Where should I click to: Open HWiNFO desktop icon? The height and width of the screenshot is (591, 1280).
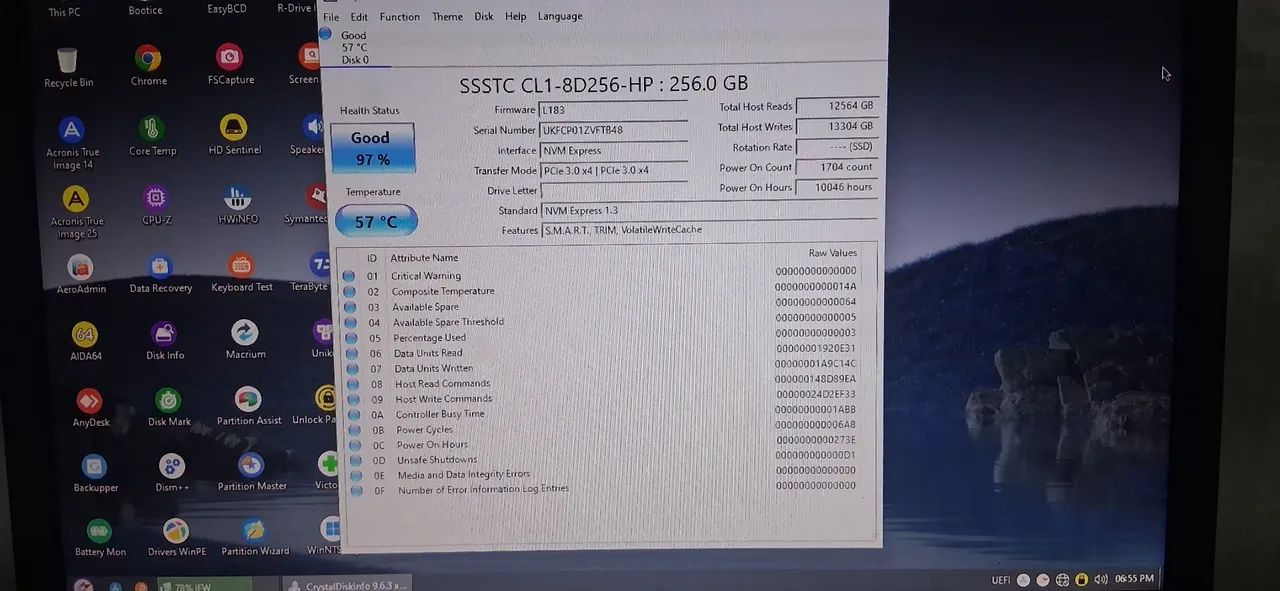237,204
